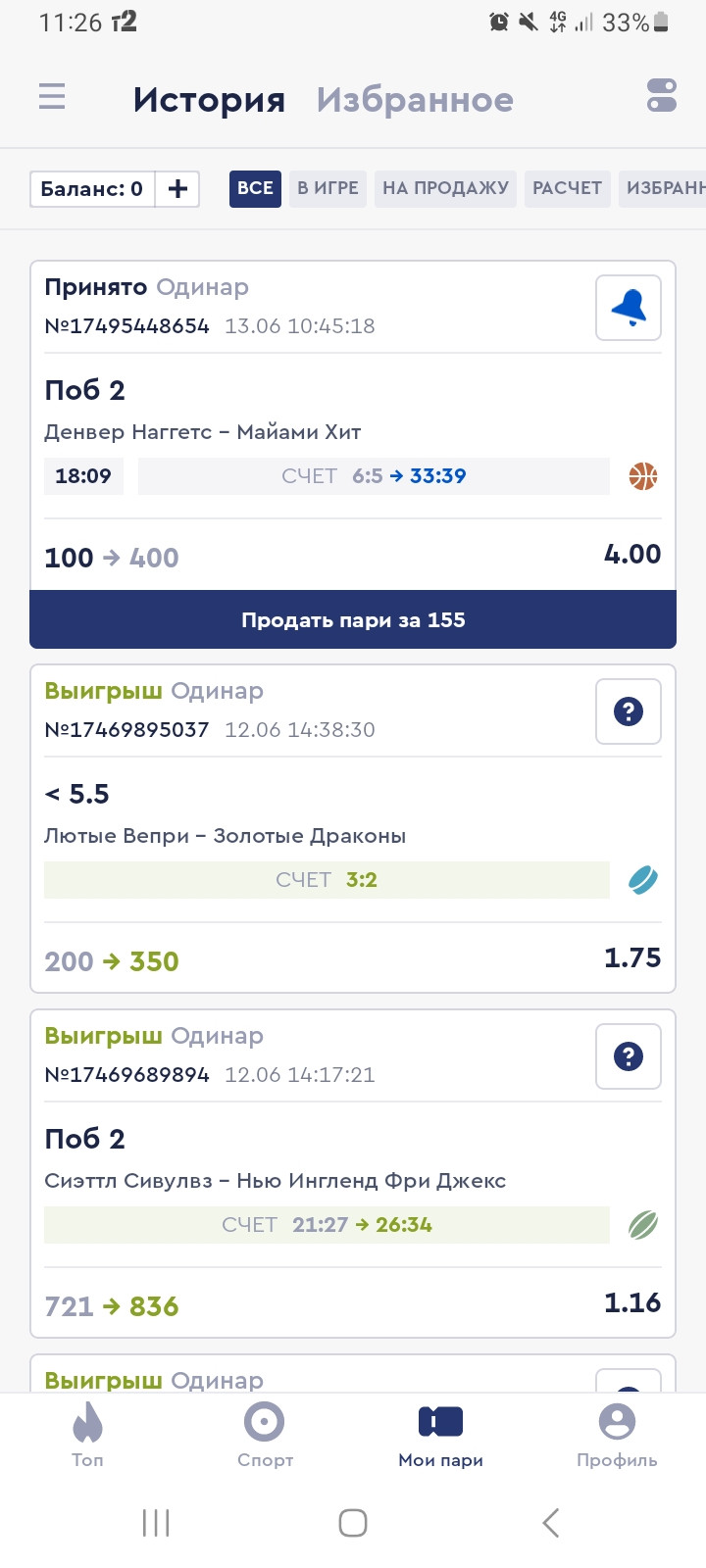Tap the hockey puck sport icon
Image resolution: width=706 pixels, height=1568 pixels.
(643, 880)
